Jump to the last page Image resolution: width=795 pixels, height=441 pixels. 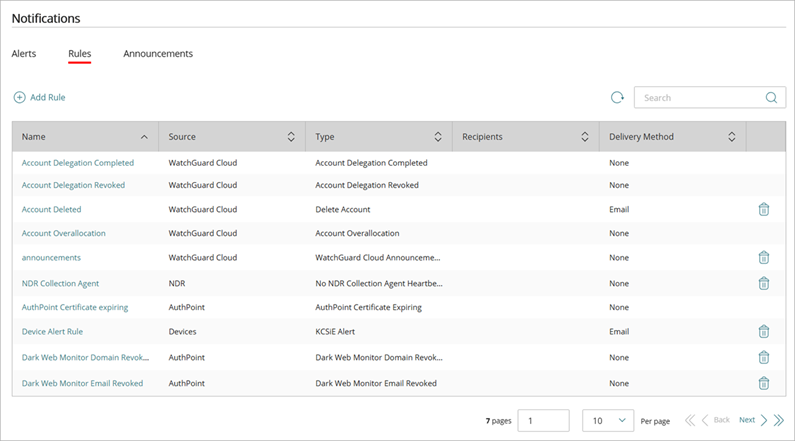click(779, 420)
